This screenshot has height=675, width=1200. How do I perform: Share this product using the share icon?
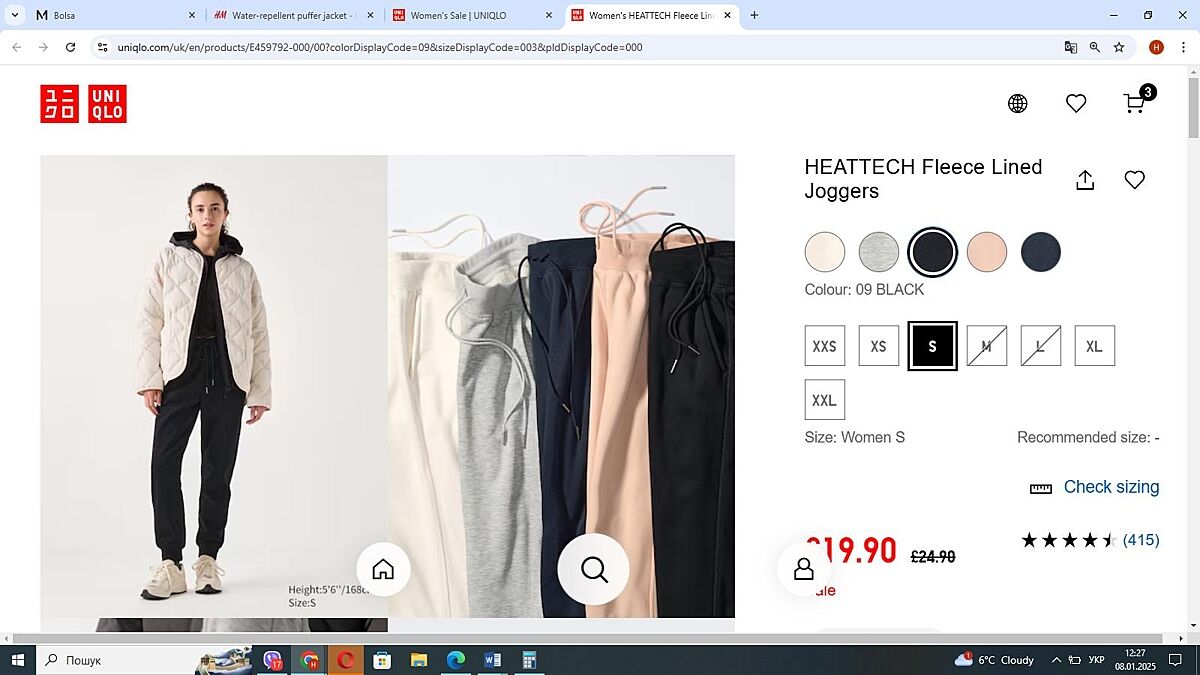pyautogui.click(x=1085, y=180)
